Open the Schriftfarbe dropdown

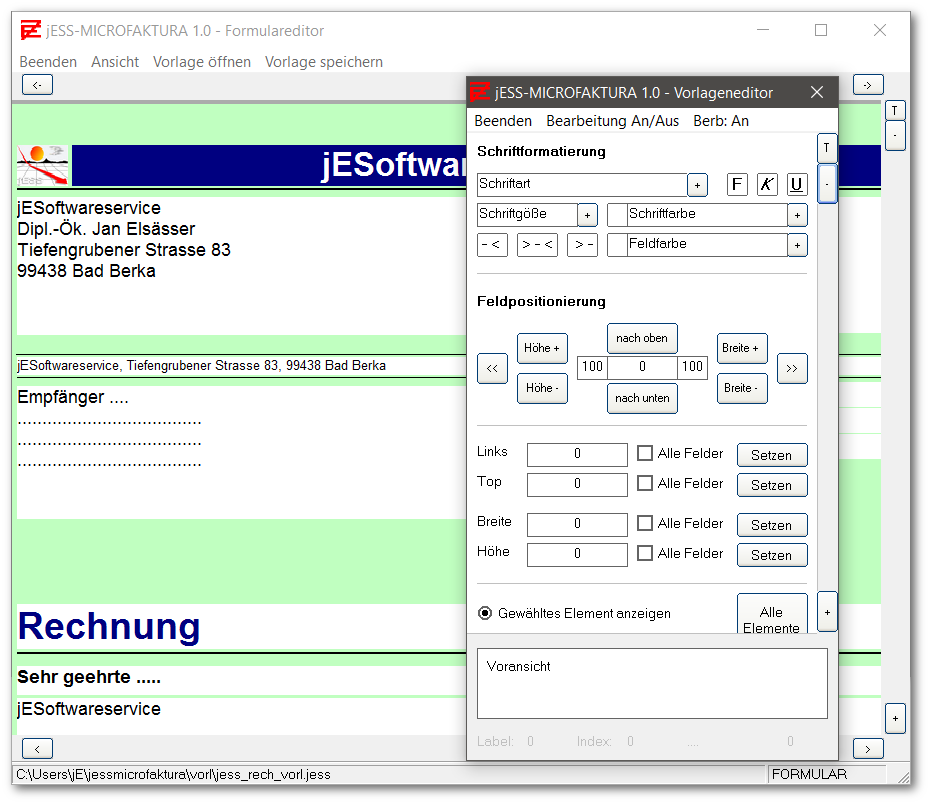click(x=797, y=215)
